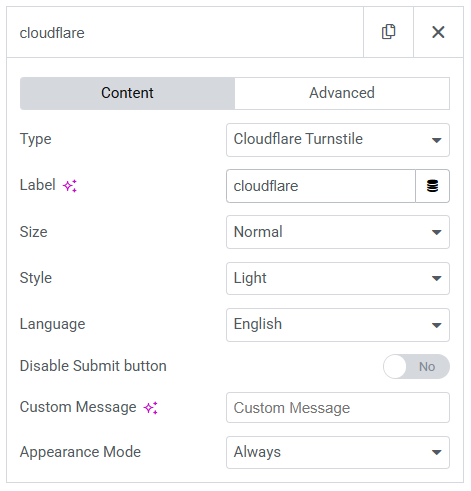Open dynamic tags for the Label field
Viewport: 471px width, 491px height.
(432, 186)
